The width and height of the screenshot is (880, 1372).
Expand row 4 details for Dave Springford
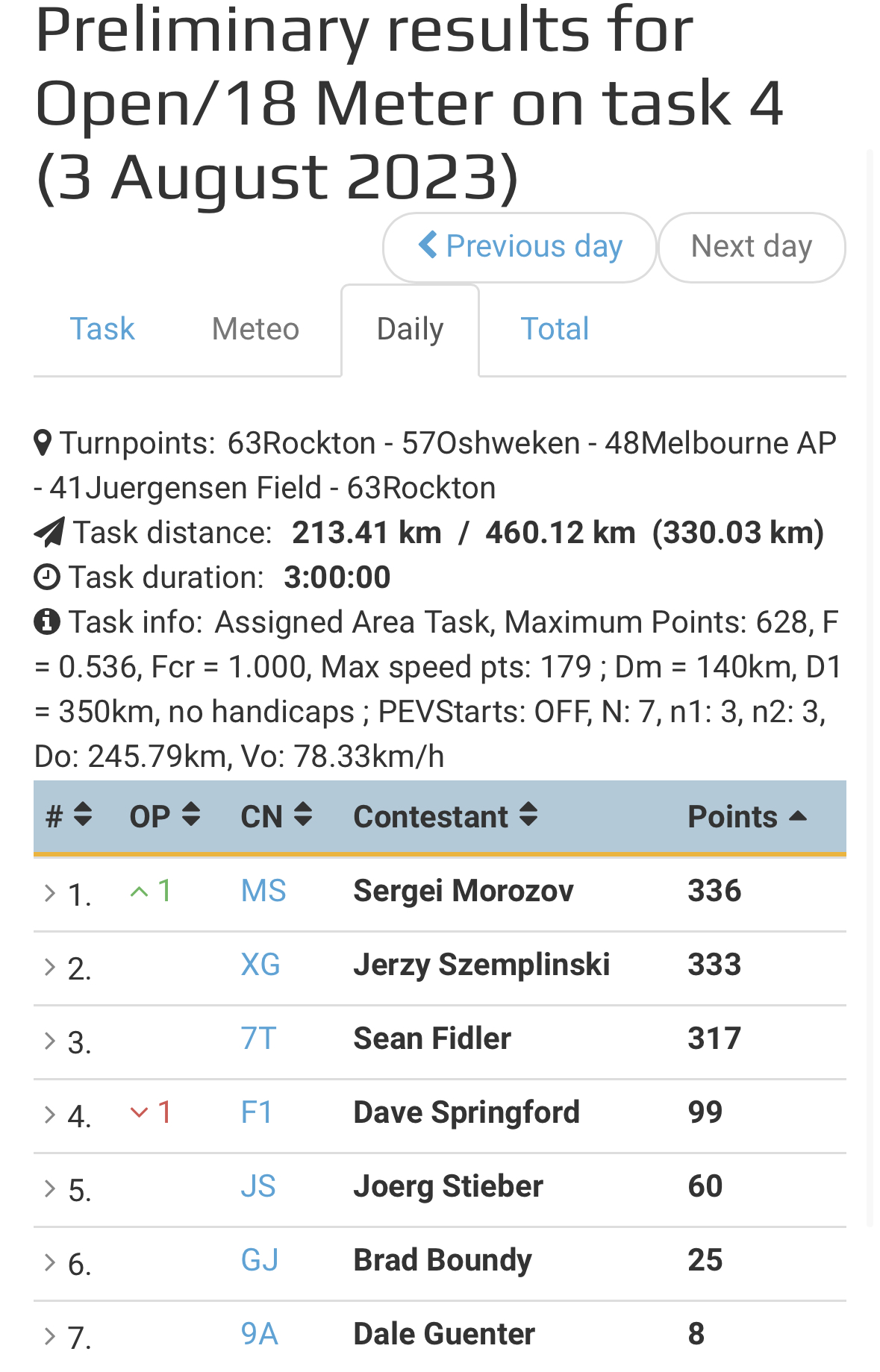tap(50, 1115)
